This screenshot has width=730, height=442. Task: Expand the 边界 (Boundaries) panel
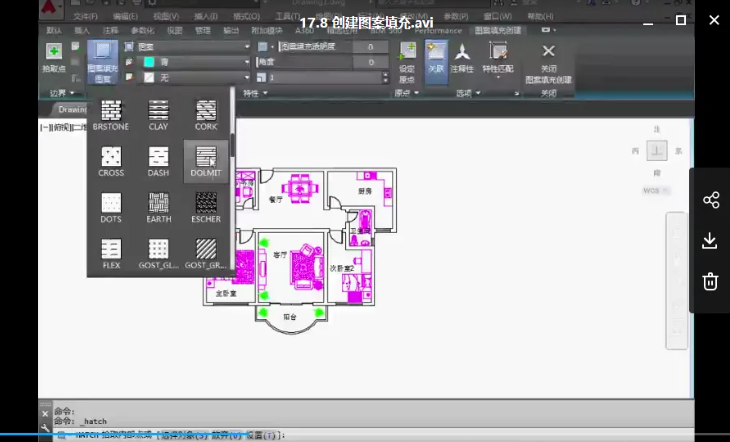62,93
